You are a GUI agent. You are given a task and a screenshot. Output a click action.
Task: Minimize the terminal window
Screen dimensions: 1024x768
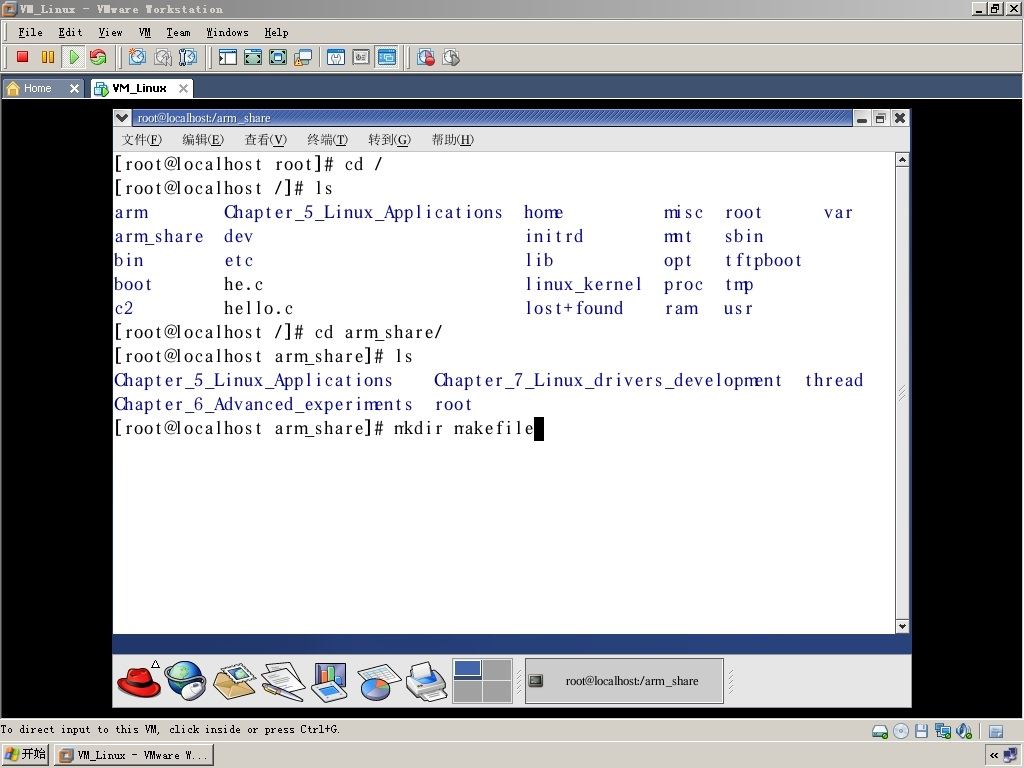[862, 118]
